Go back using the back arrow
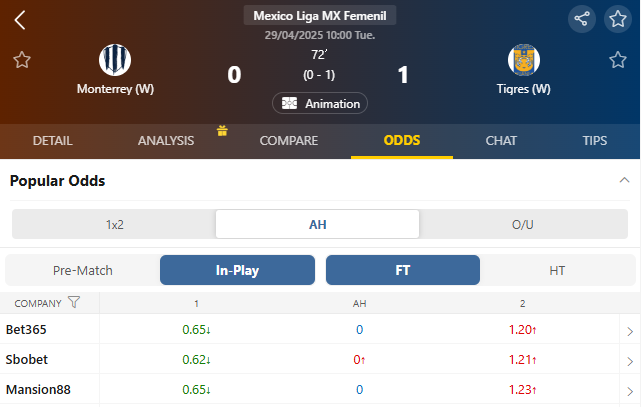This screenshot has width=641, height=407. point(21,20)
